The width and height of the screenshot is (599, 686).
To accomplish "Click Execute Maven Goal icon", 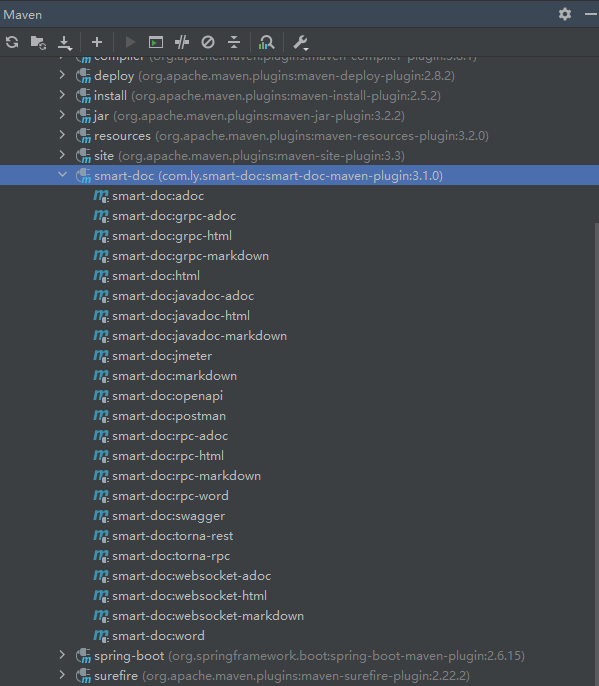I will pyautogui.click(x=156, y=42).
